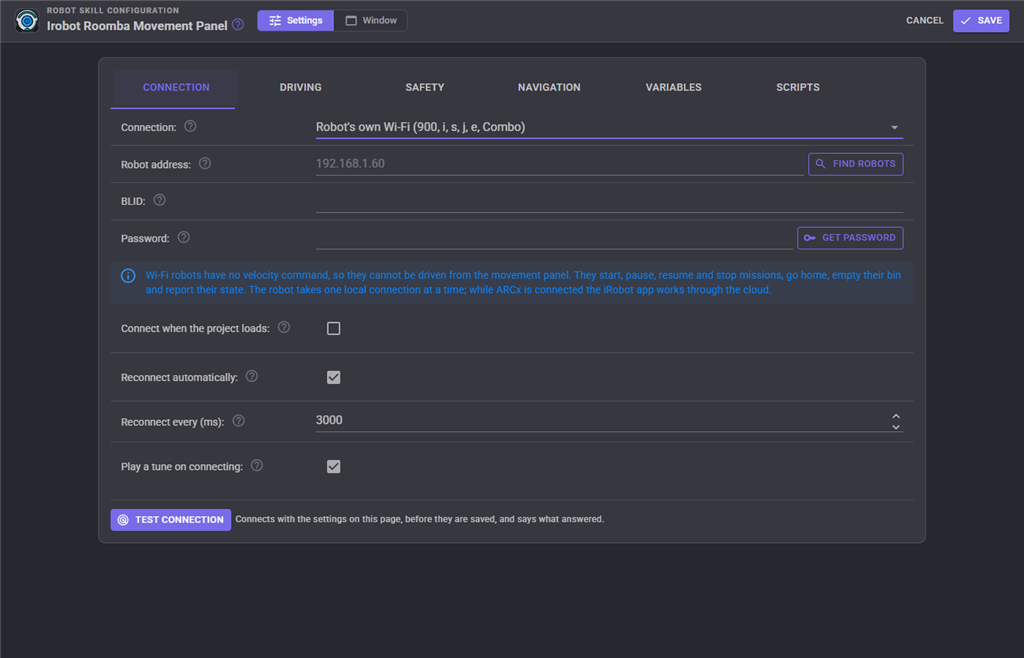Click into the BLID input field
Viewport: 1024px width, 658px height.
coord(609,201)
